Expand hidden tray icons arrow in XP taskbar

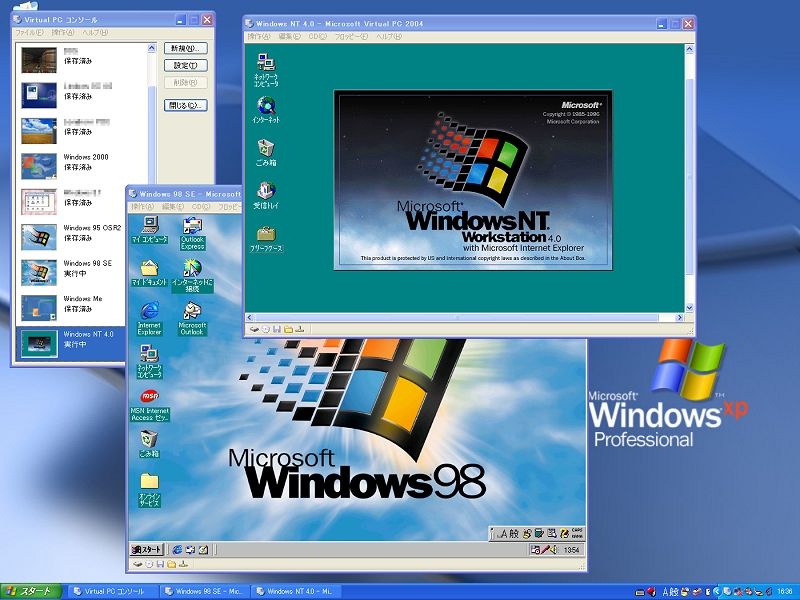[x=715, y=592]
